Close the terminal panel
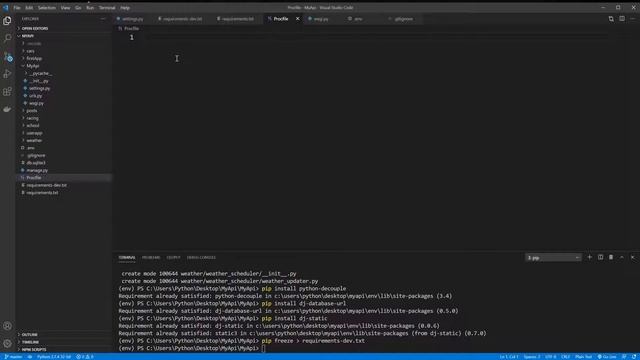Image resolution: width=640 pixels, height=360 pixels. (x=633, y=257)
